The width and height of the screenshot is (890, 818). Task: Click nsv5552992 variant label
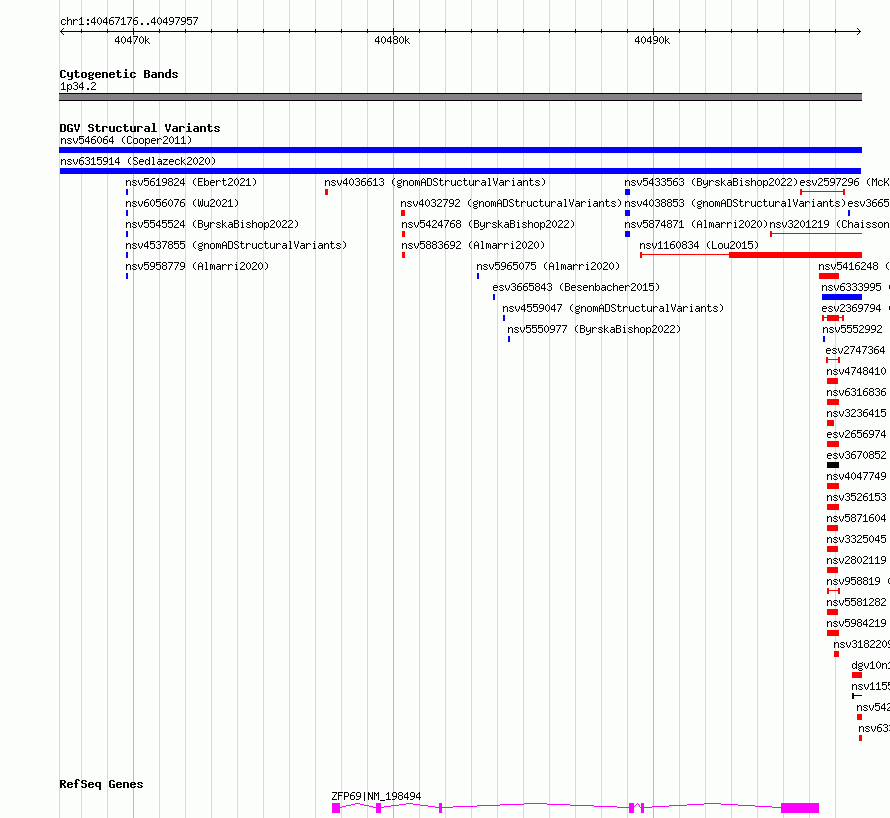coord(853,329)
